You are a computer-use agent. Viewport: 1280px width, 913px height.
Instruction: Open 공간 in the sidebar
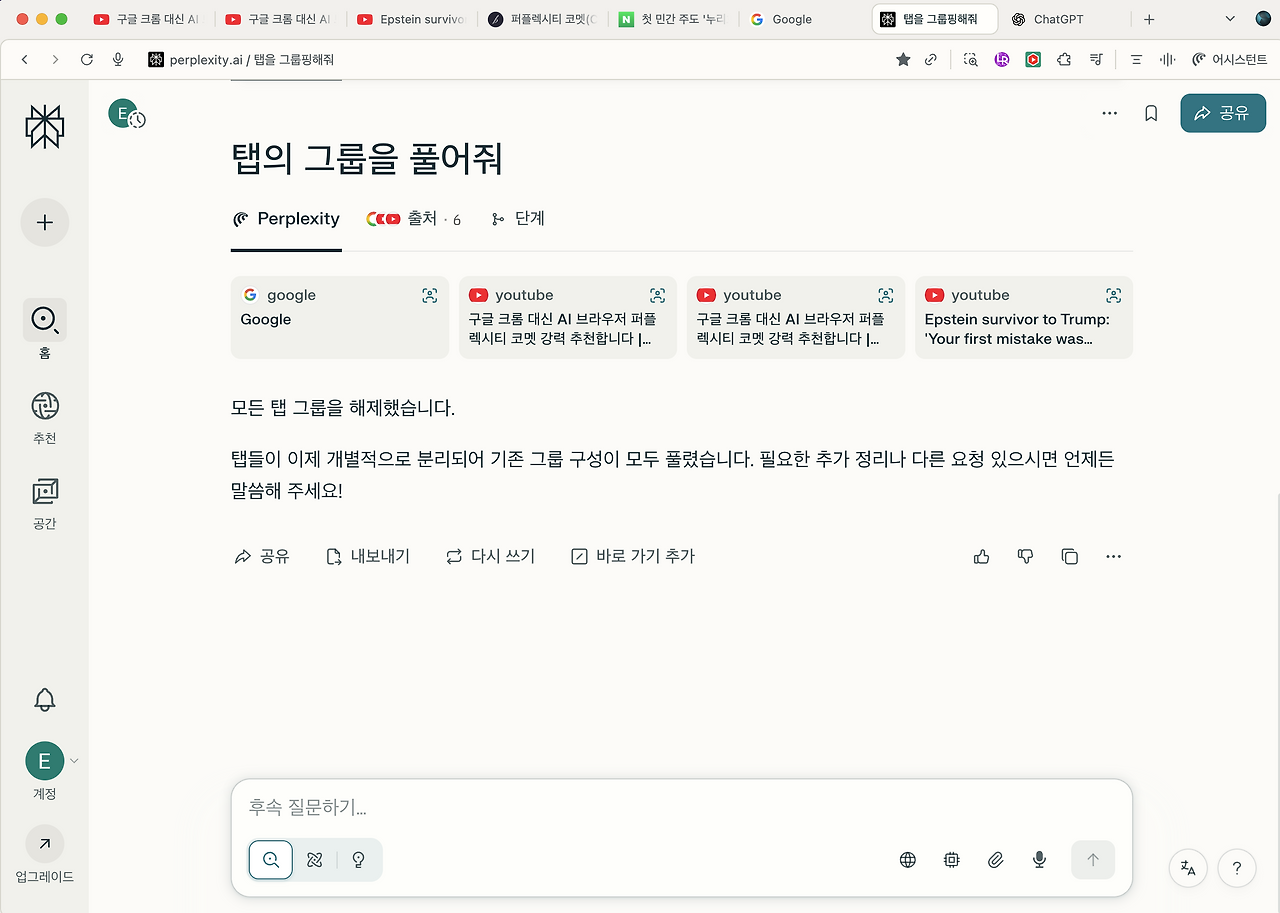point(45,502)
